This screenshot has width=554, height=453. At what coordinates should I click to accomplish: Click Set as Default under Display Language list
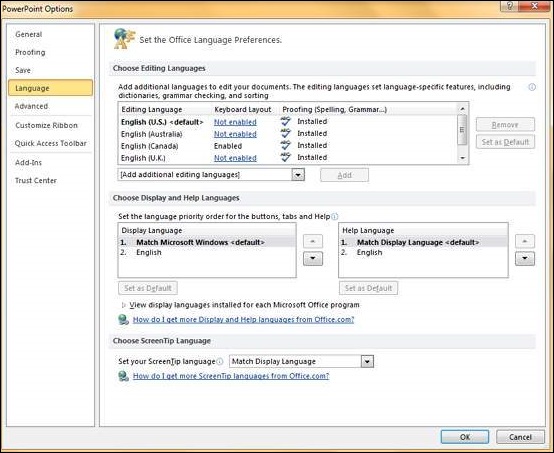pos(148,288)
